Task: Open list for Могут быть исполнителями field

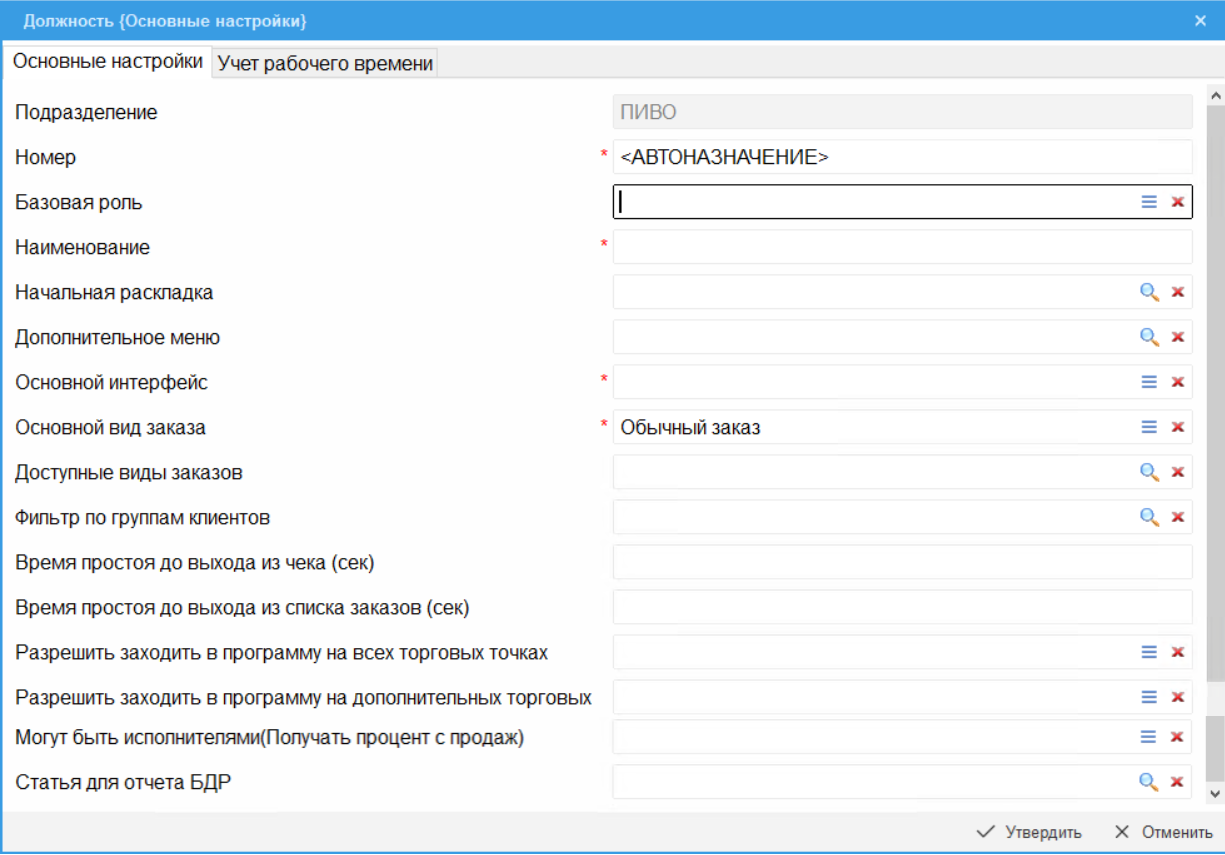Action: [x=1149, y=737]
